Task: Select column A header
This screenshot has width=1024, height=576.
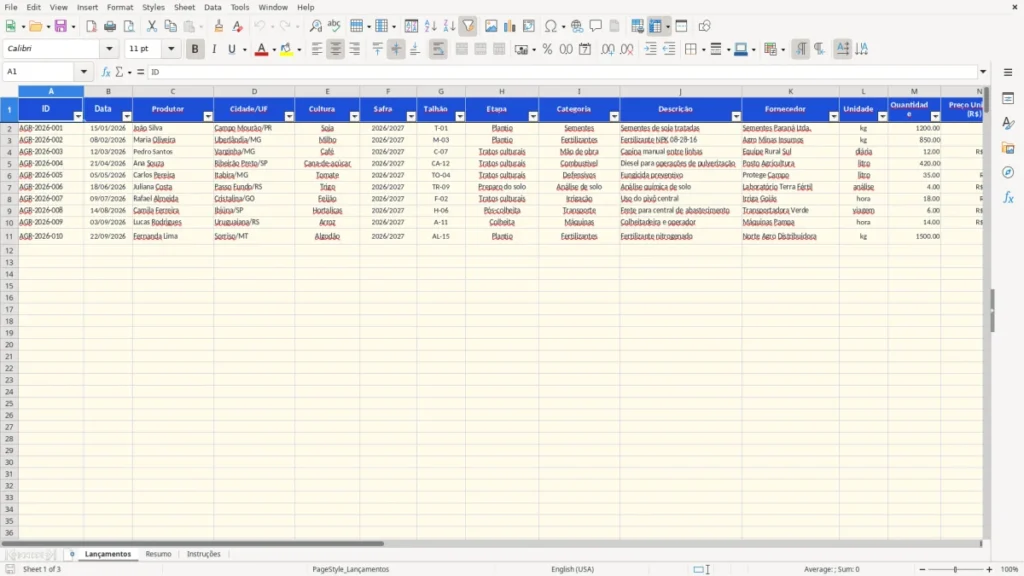Action: tap(51, 91)
